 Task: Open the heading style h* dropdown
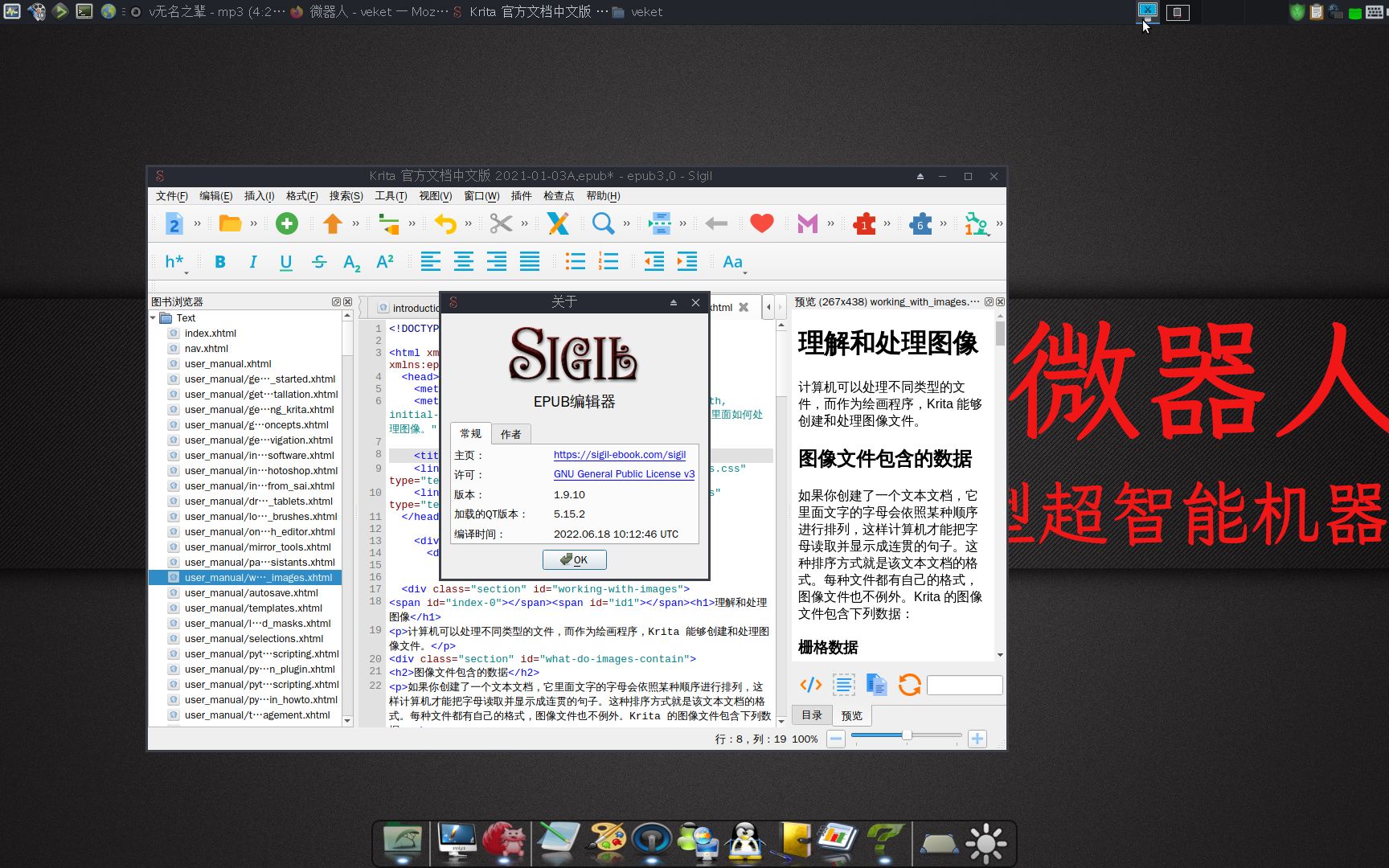(174, 262)
